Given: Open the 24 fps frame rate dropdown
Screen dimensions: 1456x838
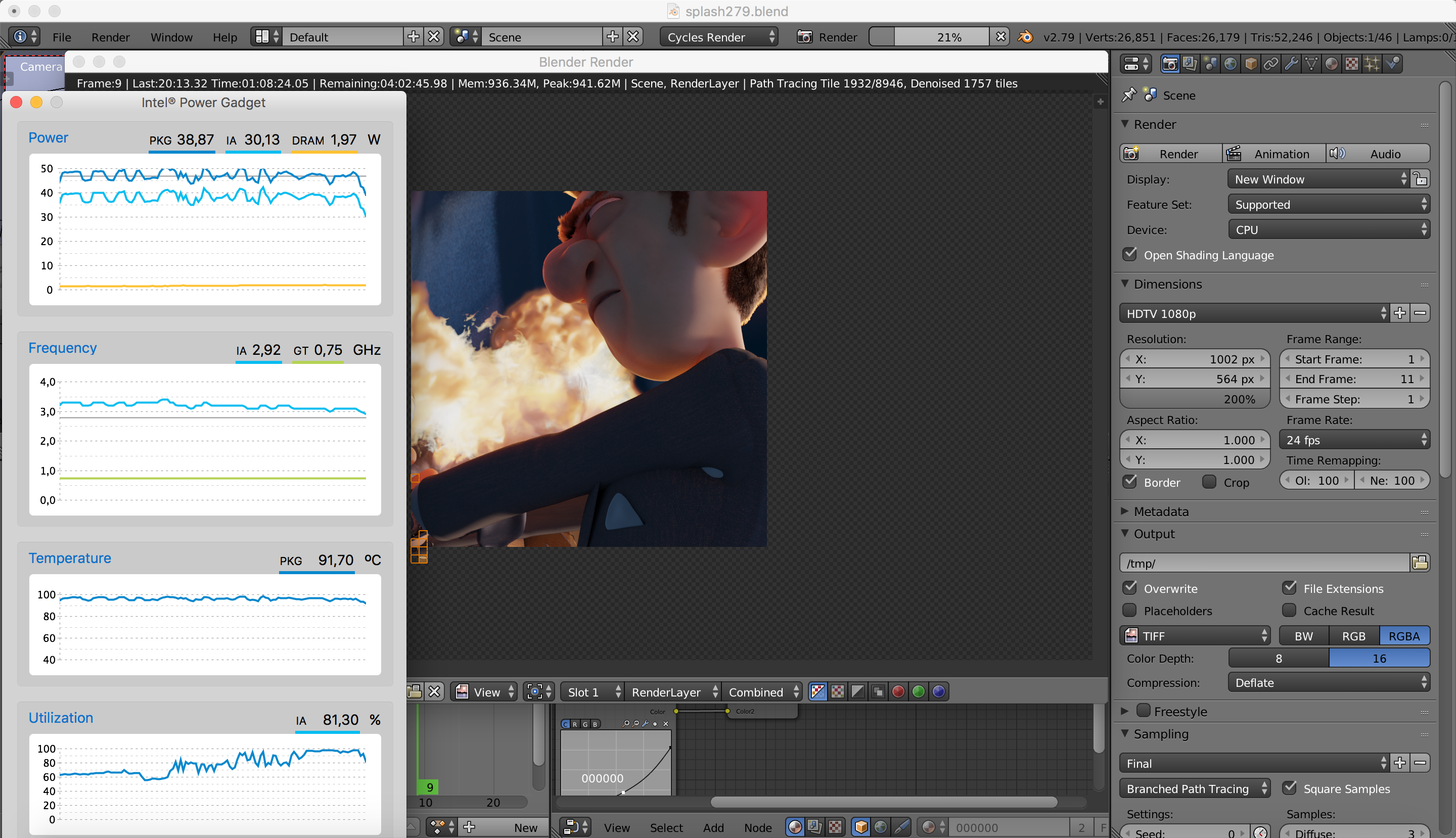Looking at the screenshot, I should 1355,440.
